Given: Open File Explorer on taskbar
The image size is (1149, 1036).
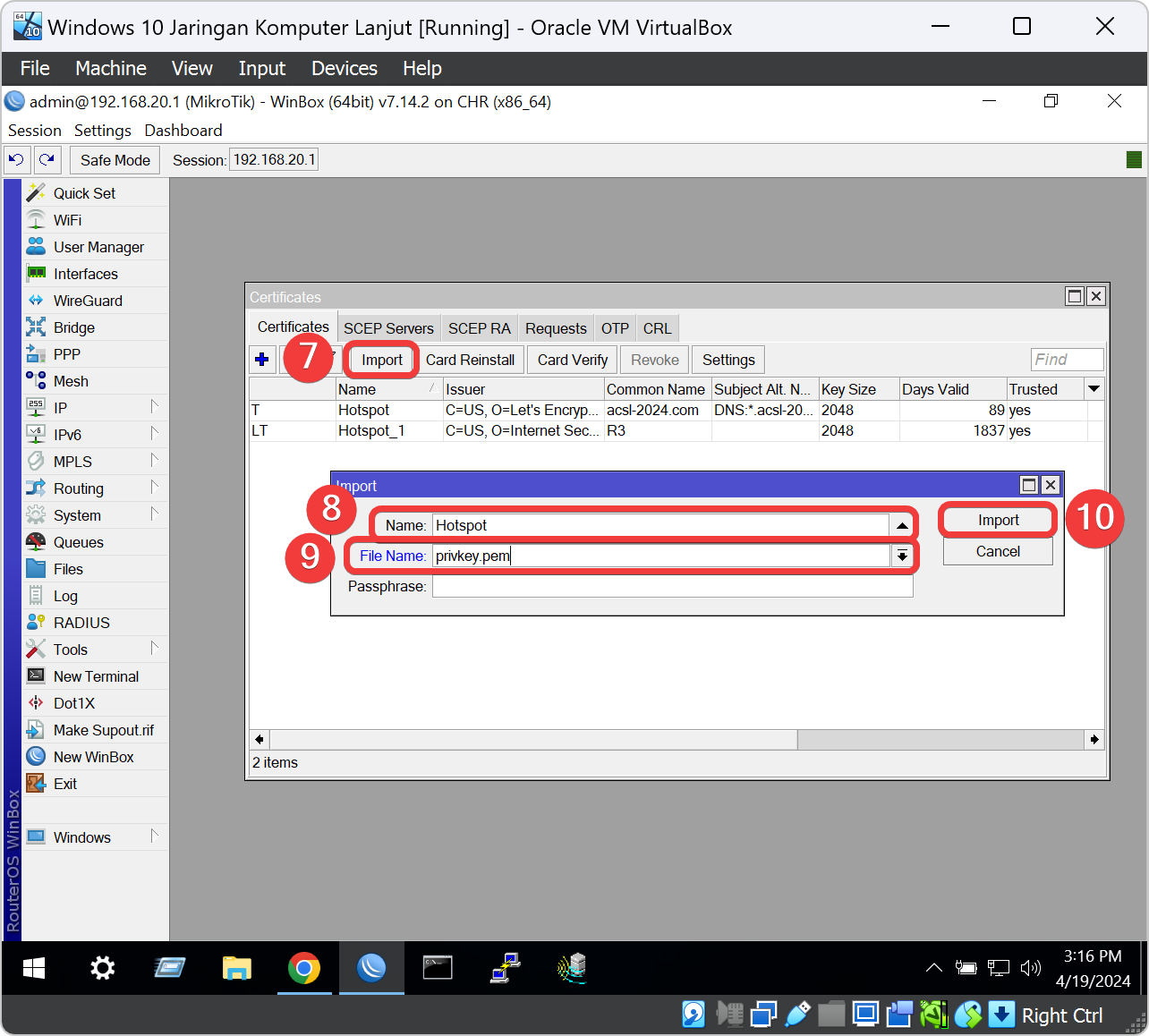Looking at the screenshot, I should [236, 968].
